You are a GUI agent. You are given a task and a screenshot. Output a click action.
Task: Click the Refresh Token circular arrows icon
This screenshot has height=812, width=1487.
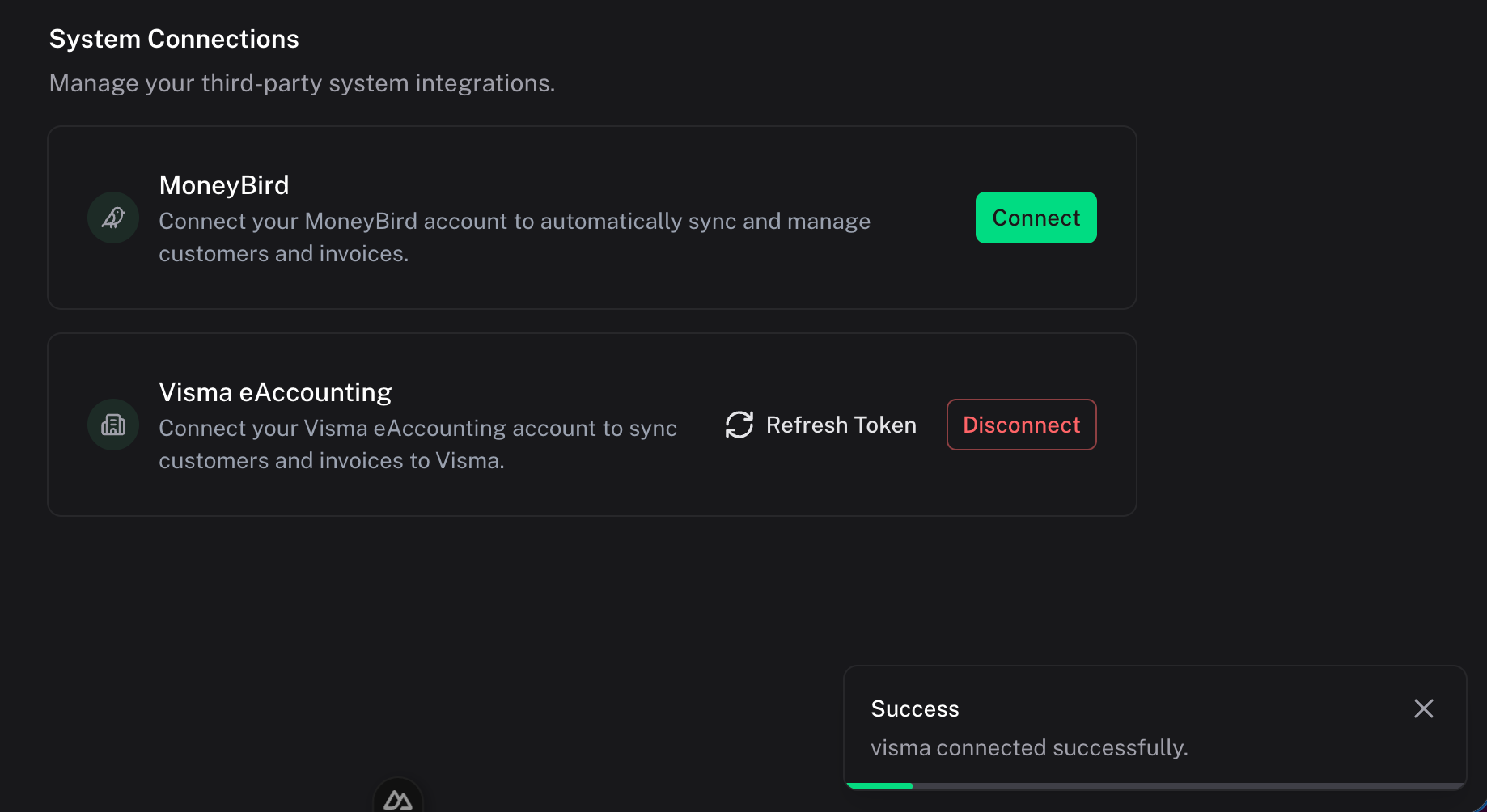(739, 425)
